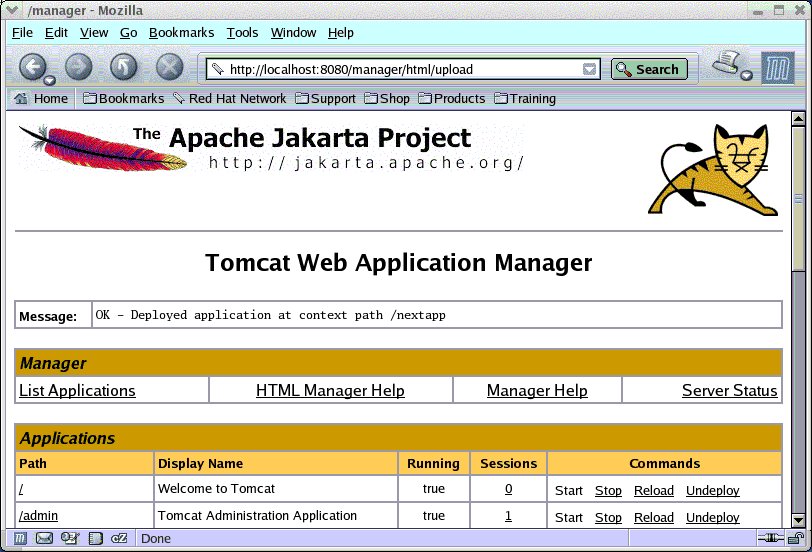Open the Bookmarks folder in personal toolbar
Viewport: 812px width, 552px height.
pyautogui.click(x=124, y=98)
